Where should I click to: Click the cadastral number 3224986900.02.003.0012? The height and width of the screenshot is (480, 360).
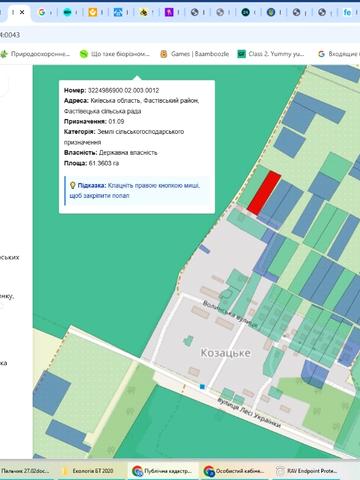tap(123, 90)
